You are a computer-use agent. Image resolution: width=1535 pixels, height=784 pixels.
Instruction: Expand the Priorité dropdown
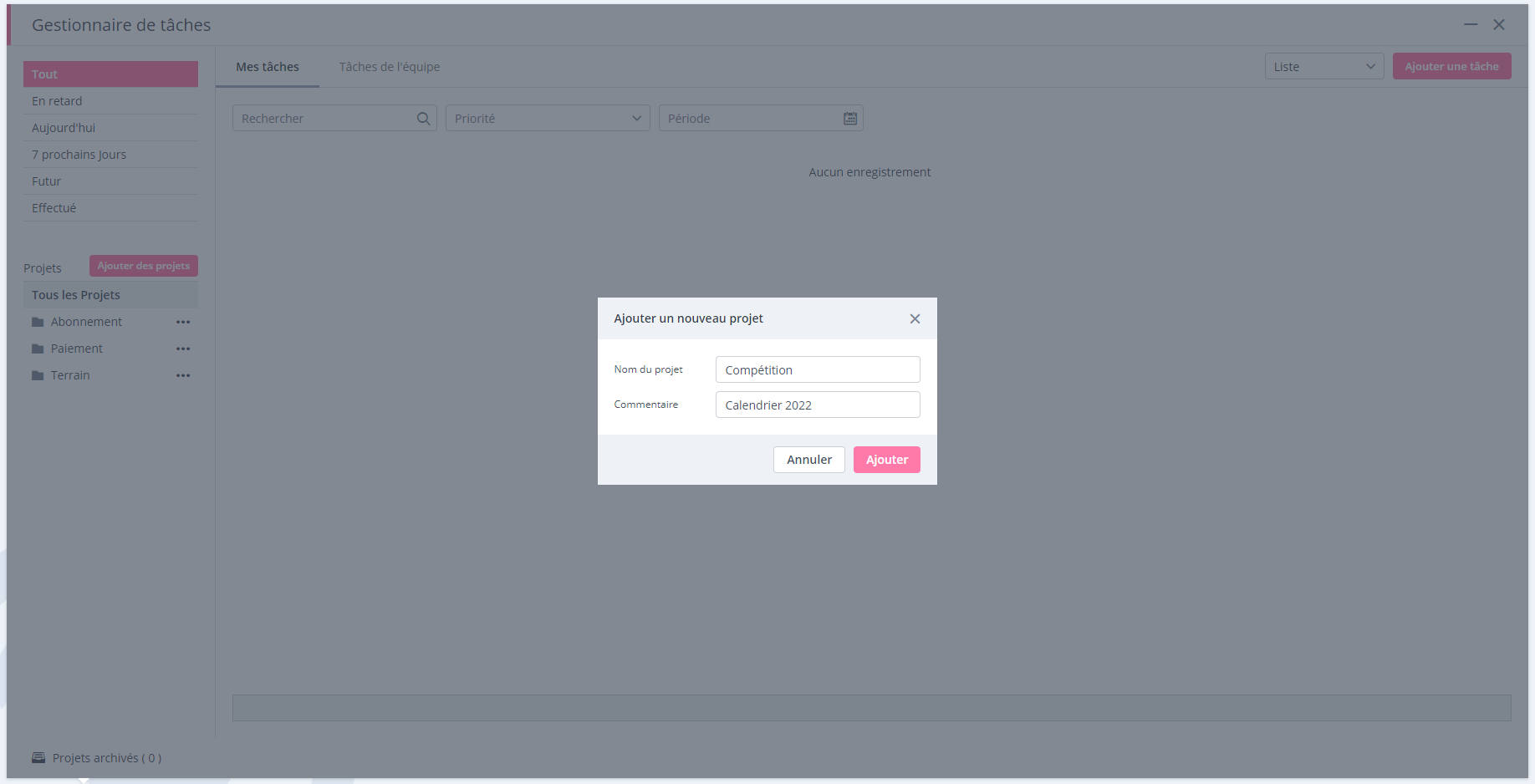tap(548, 118)
